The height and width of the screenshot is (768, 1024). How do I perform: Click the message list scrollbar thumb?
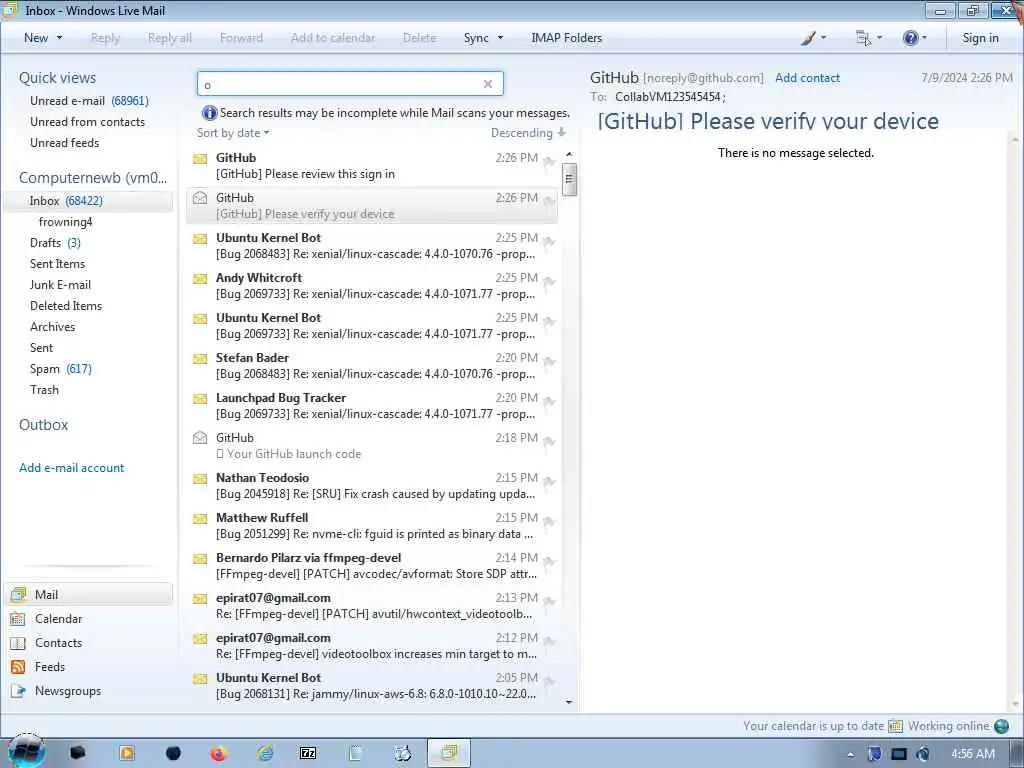click(x=569, y=179)
